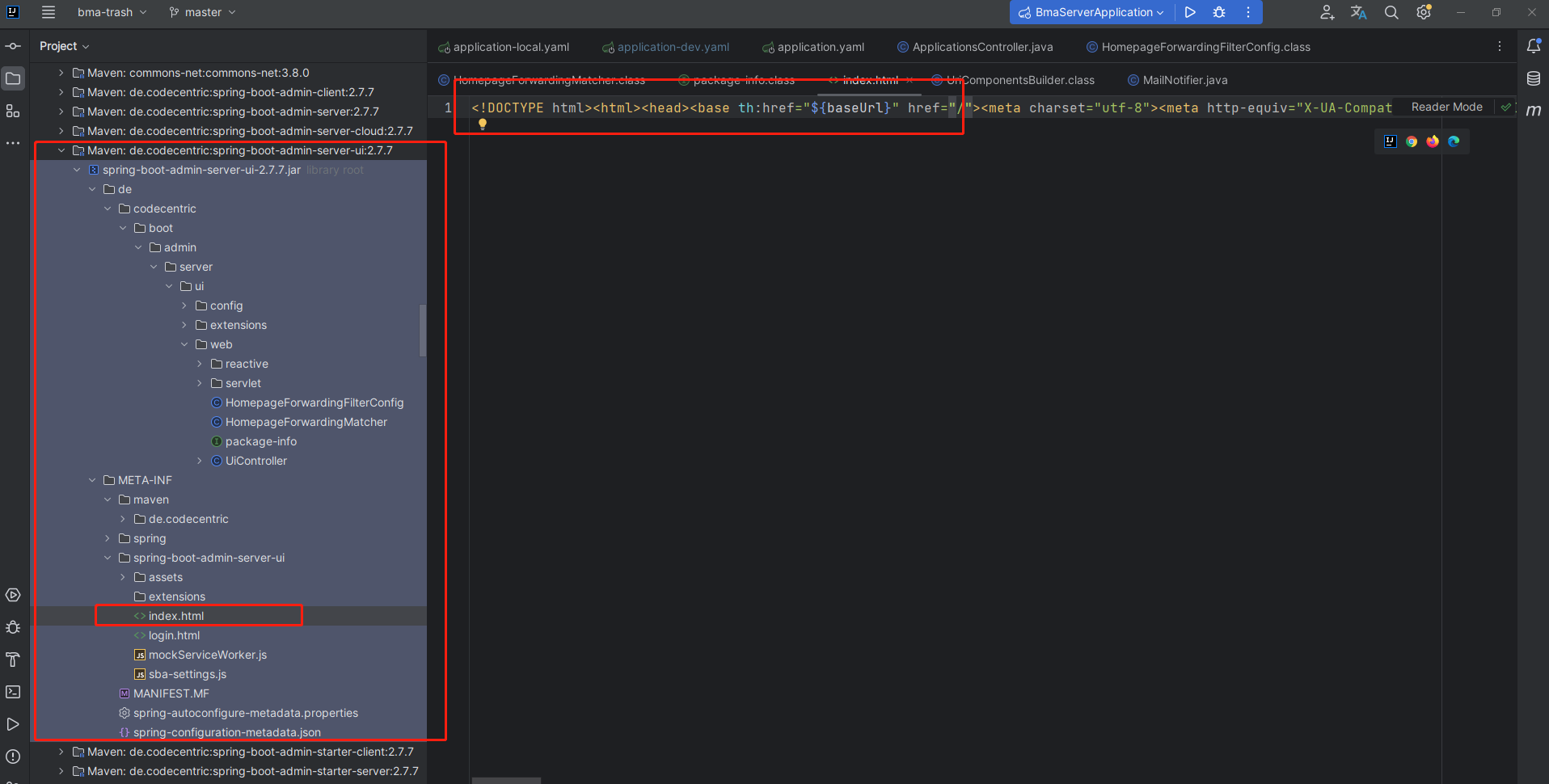
Task: Click the Project tree vertical scrollbar
Action: coord(422,330)
